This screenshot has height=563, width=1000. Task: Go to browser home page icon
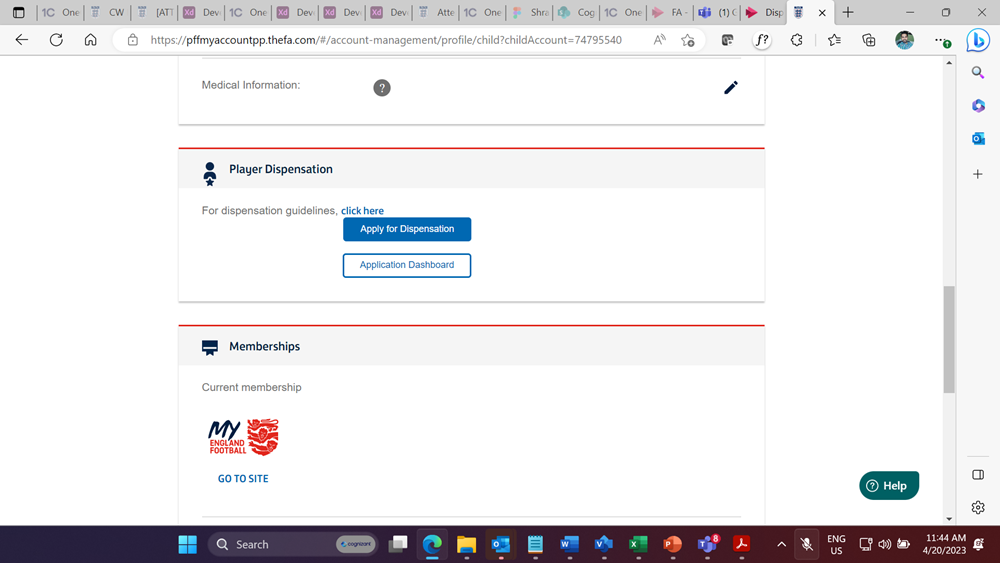coord(90,40)
